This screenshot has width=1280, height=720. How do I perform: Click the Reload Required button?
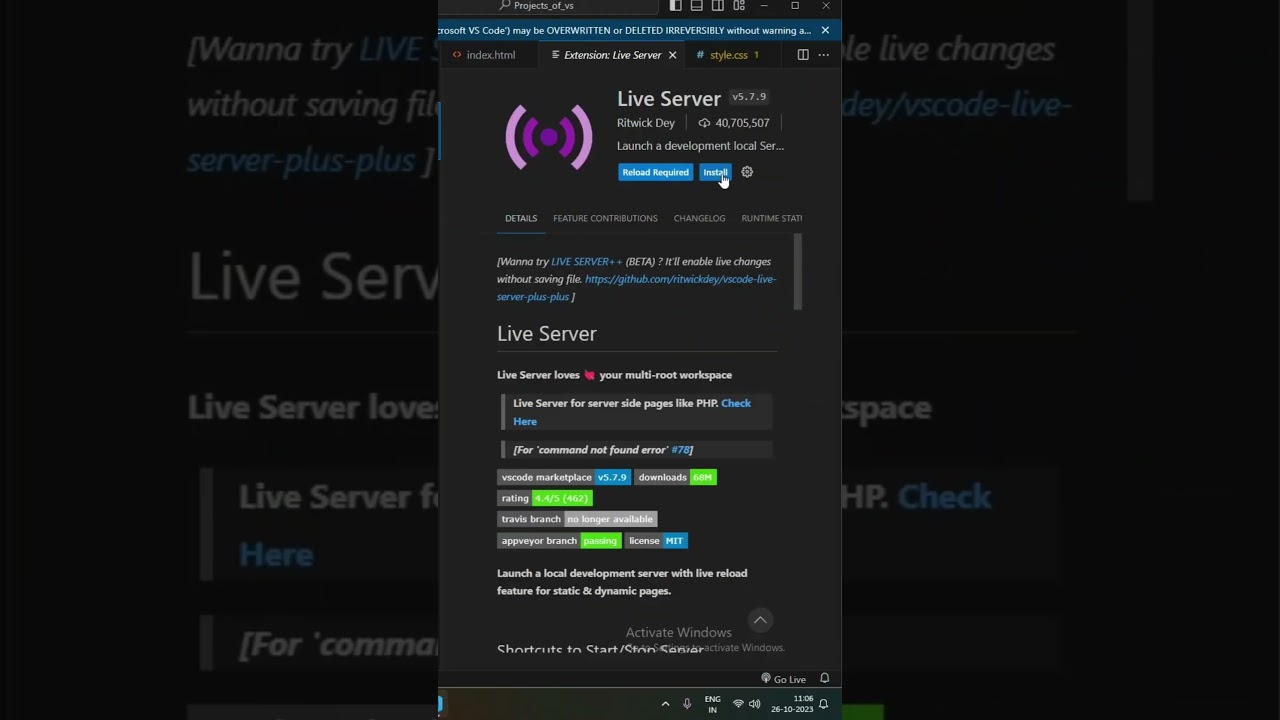pyautogui.click(x=655, y=172)
